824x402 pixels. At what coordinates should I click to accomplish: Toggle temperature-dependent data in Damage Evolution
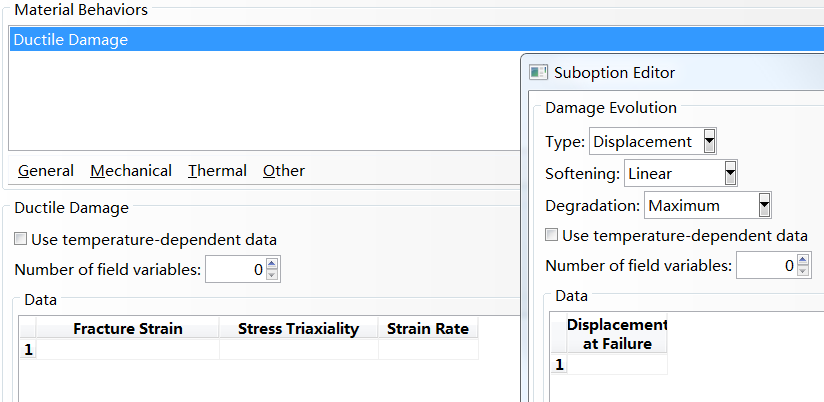click(x=552, y=236)
